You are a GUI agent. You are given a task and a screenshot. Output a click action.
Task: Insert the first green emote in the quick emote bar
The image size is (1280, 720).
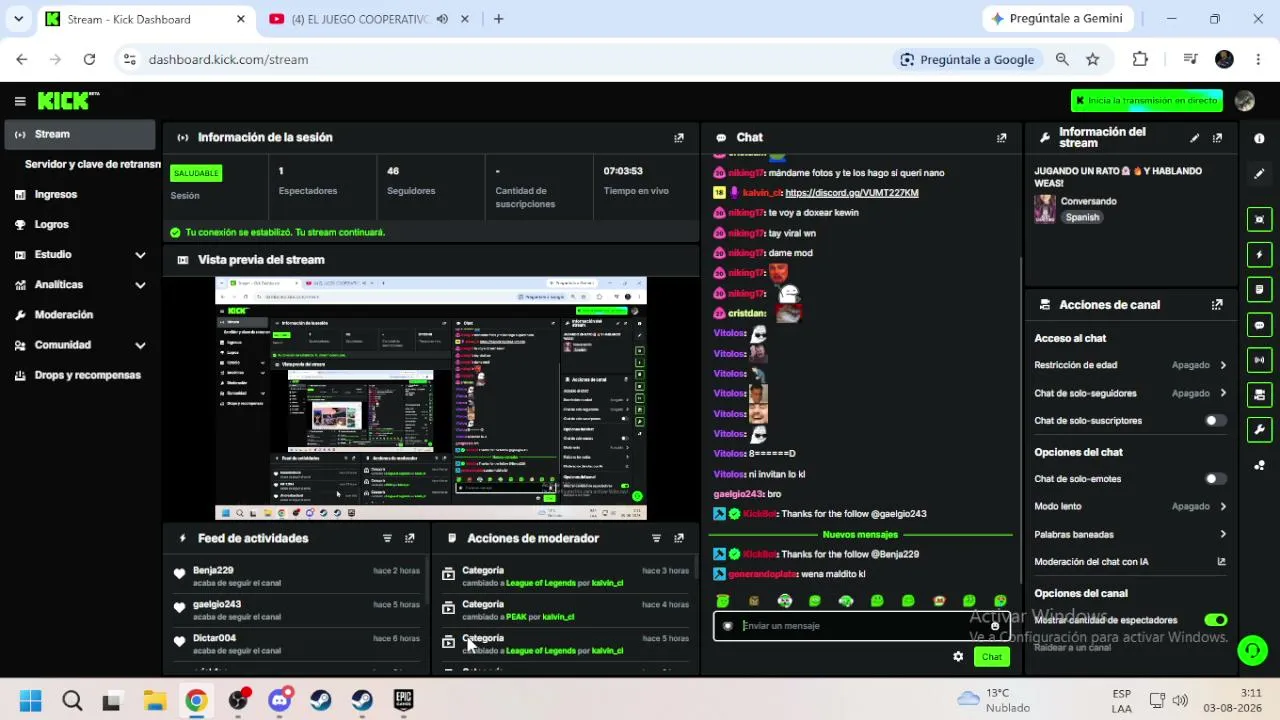[723, 601]
